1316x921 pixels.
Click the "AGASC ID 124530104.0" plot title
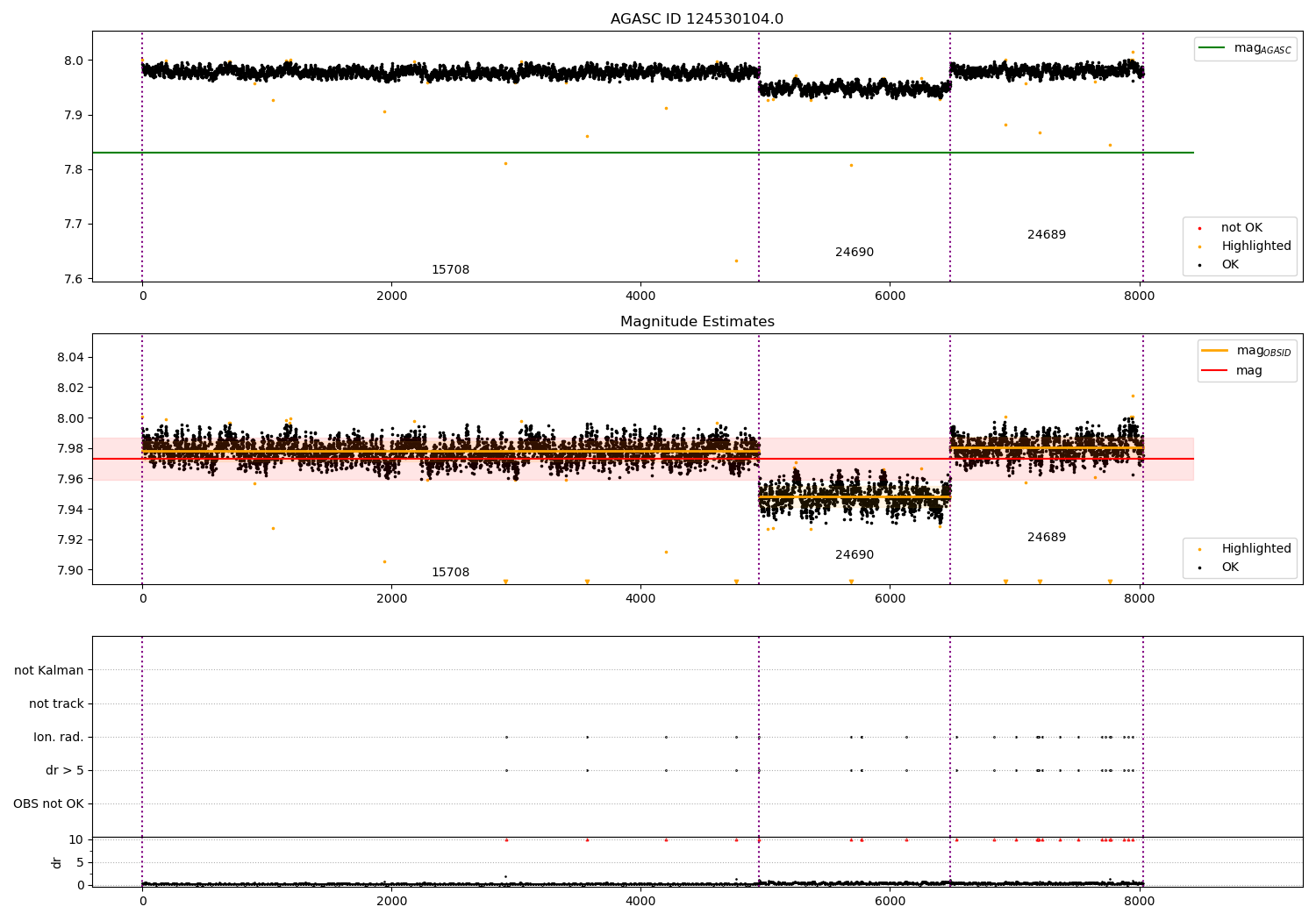(x=697, y=19)
